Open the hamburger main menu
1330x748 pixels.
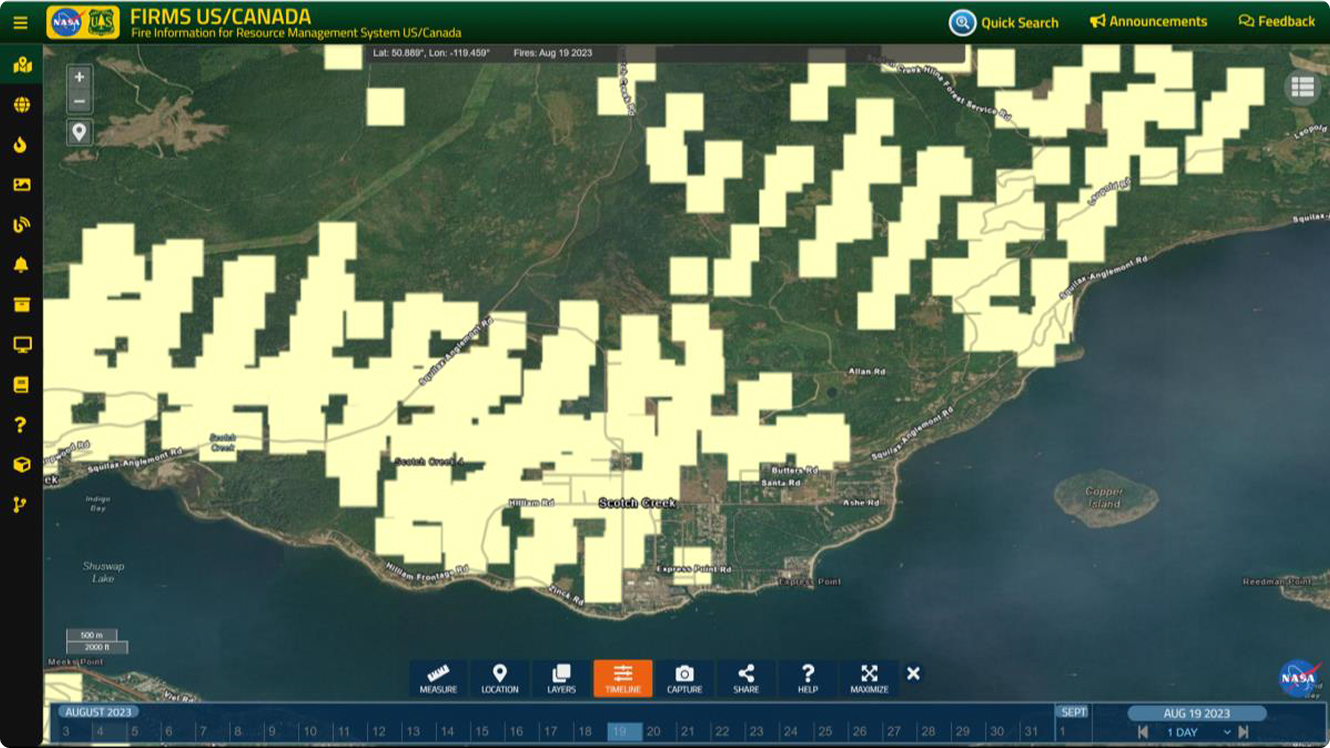click(20, 22)
